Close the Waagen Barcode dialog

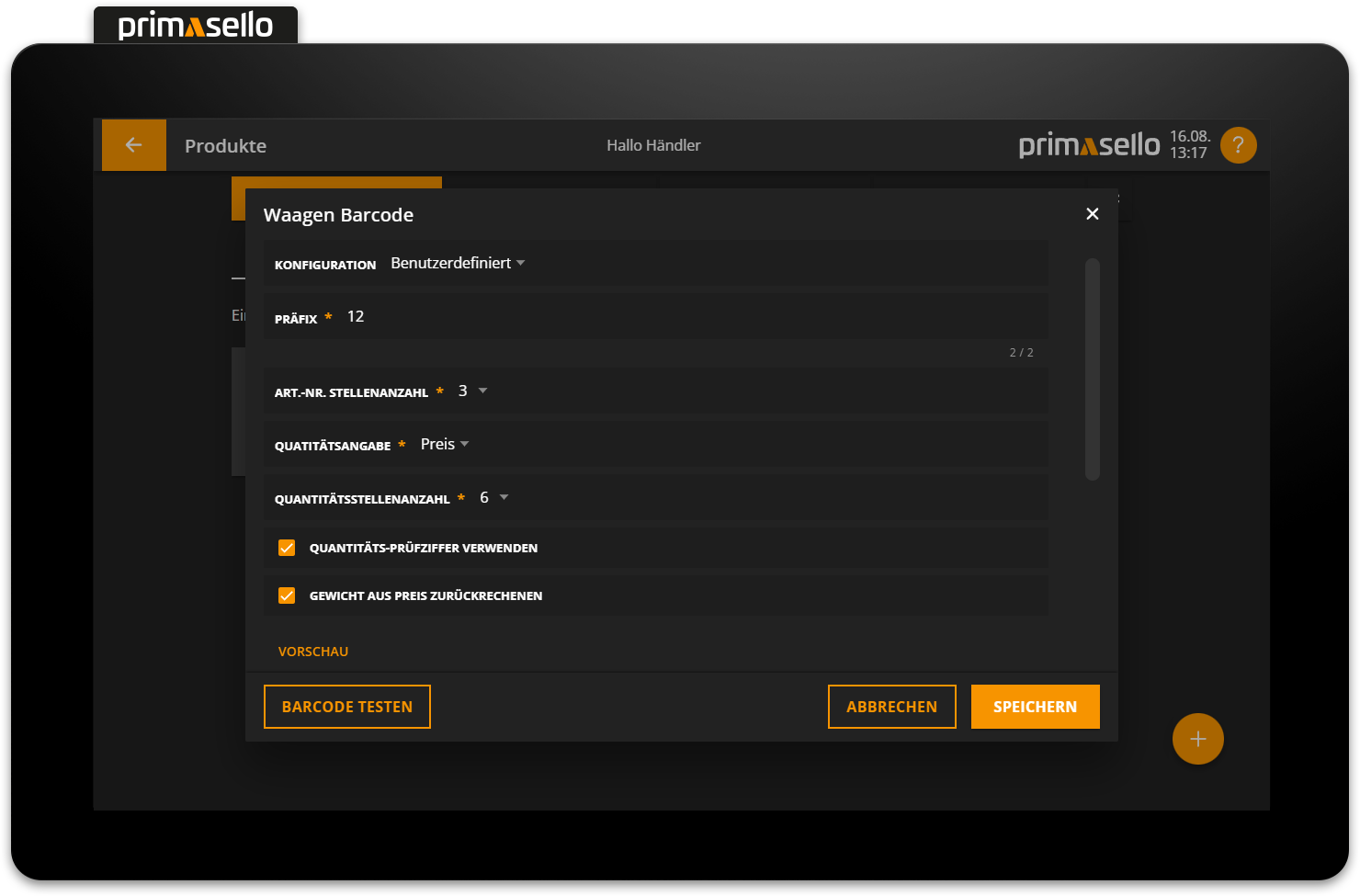pos(1092,213)
